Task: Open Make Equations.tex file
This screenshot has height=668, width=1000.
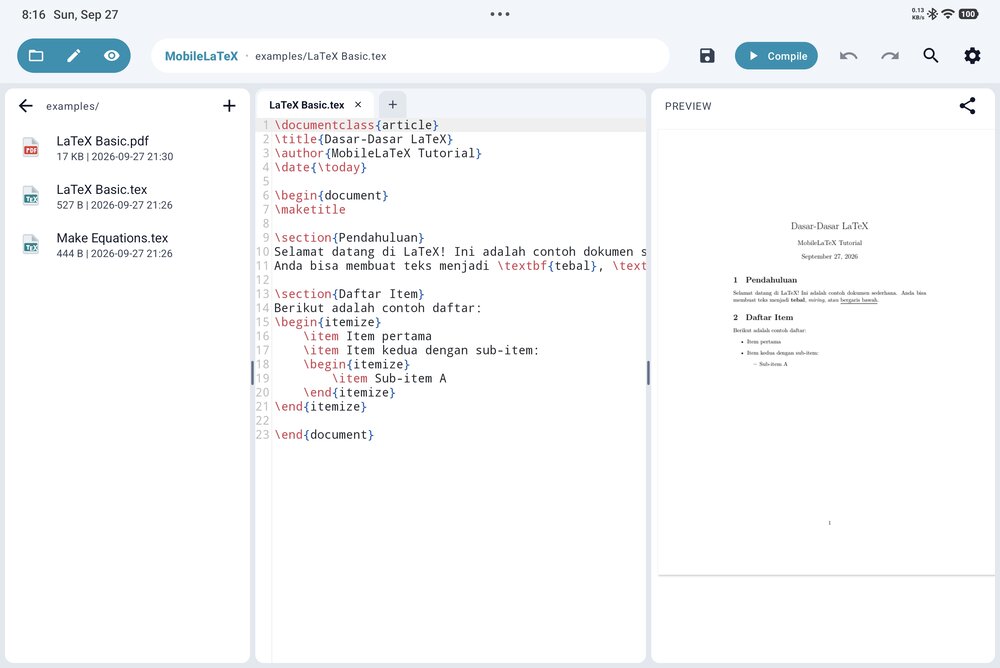Action: coord(128,245)
